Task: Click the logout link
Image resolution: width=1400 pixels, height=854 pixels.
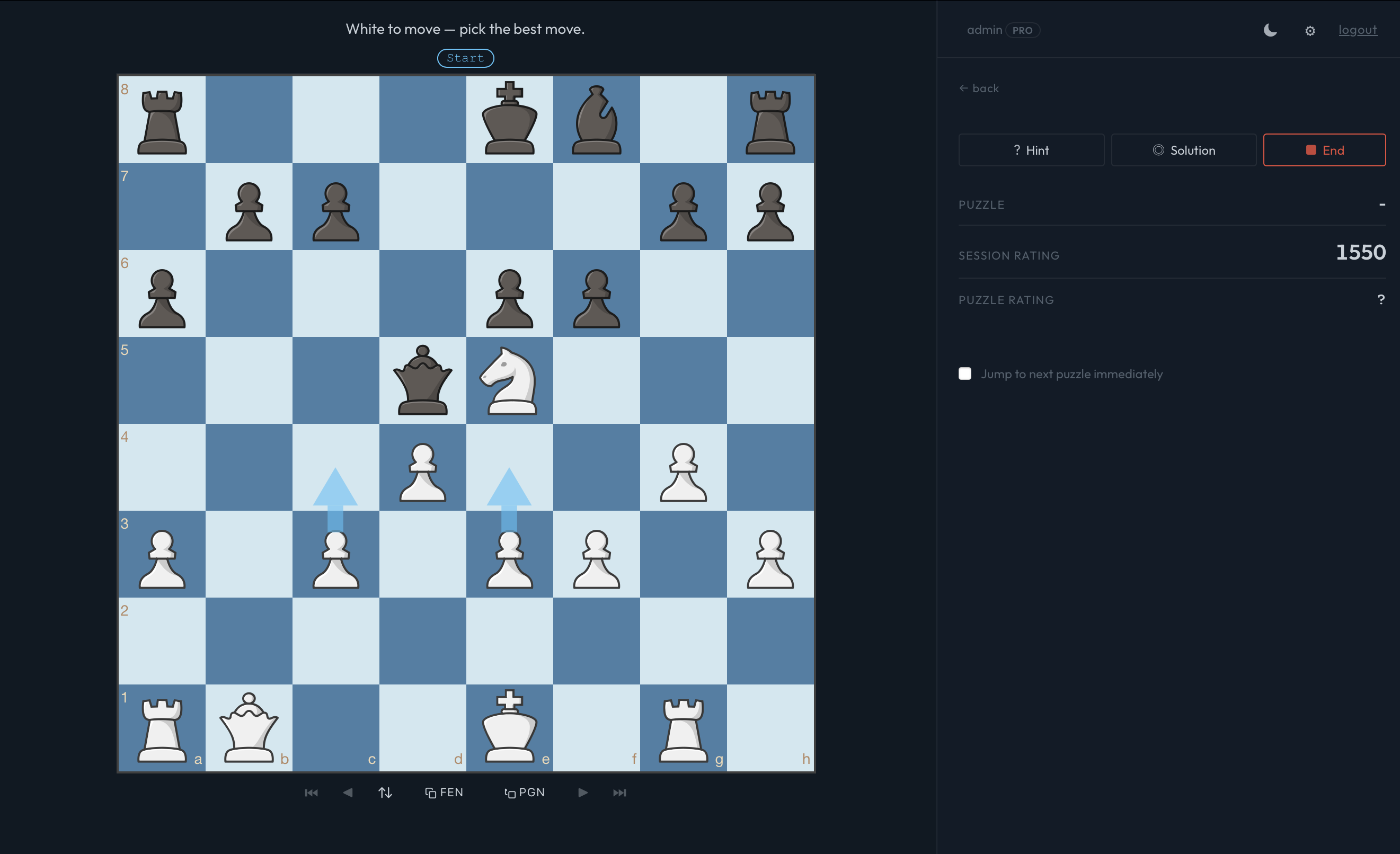Action: (1358, 30)
